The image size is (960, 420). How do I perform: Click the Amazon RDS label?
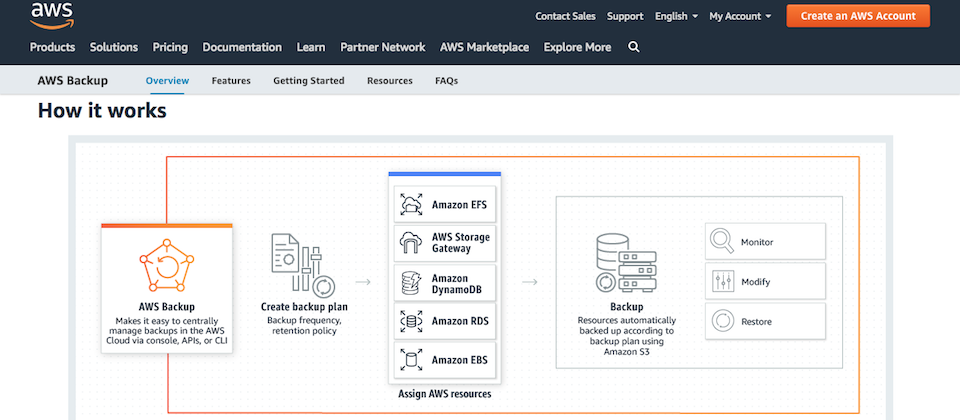click(x=460, y=320)
